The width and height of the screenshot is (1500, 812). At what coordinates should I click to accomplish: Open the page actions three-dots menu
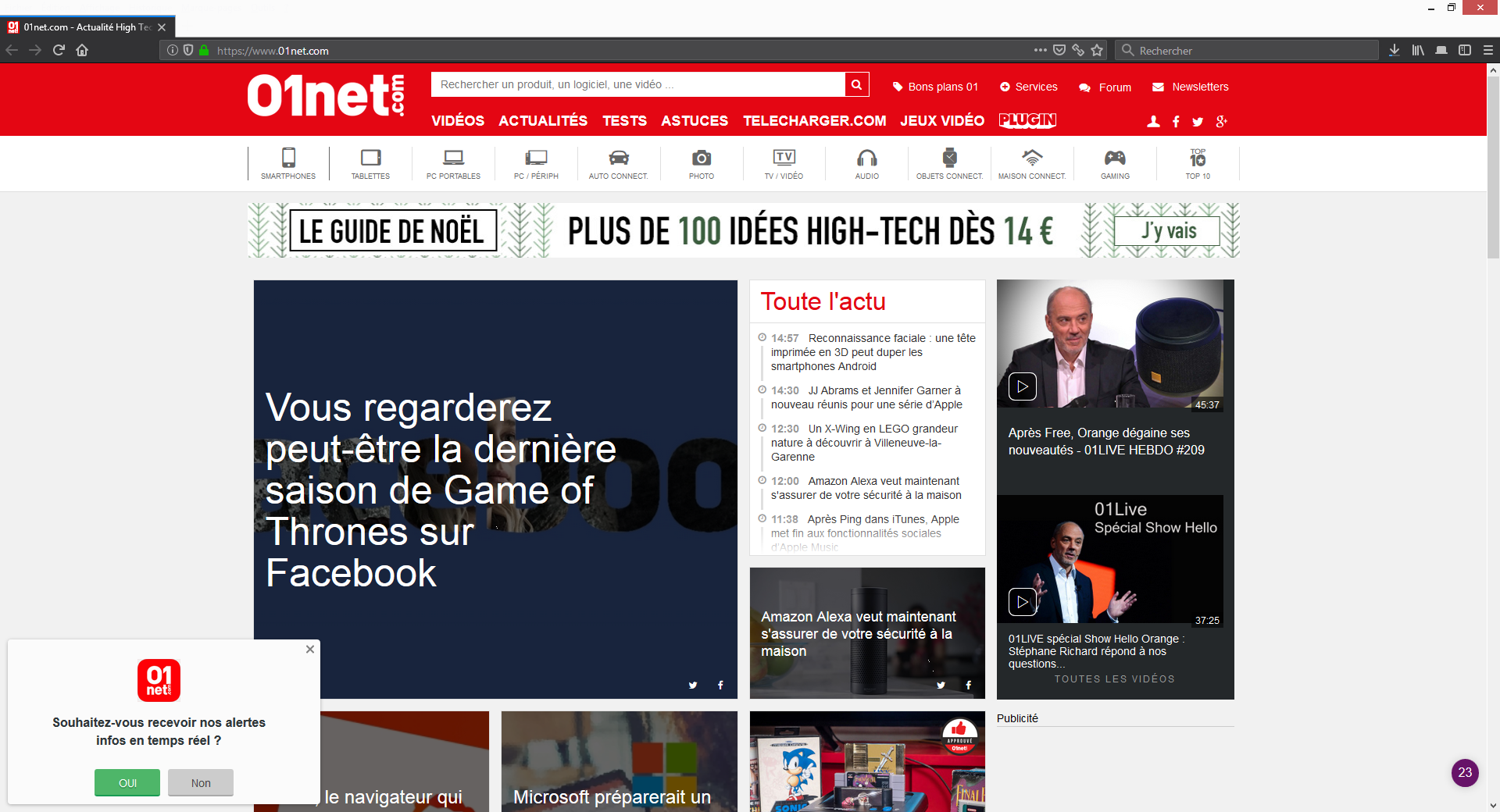pyautogui.click(x=1040, y=50)
